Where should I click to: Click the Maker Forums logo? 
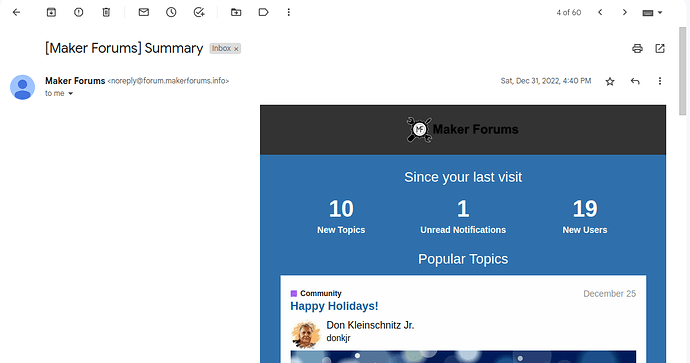point(462,129)
